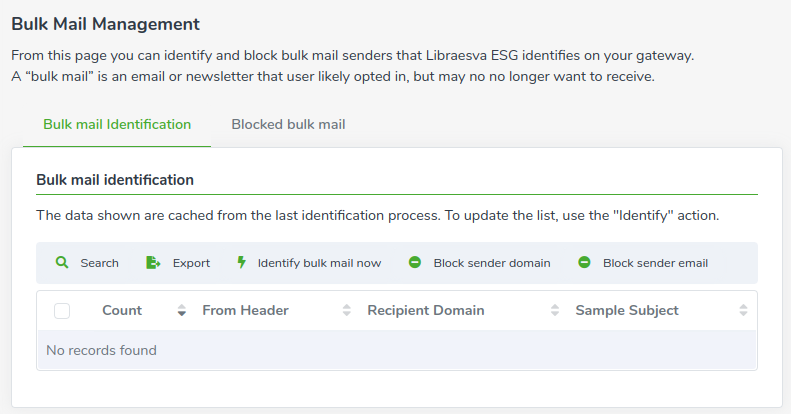Toggle the select-all checkbox in table header
This screenshot has width=791, height=414.
[62, 311]
